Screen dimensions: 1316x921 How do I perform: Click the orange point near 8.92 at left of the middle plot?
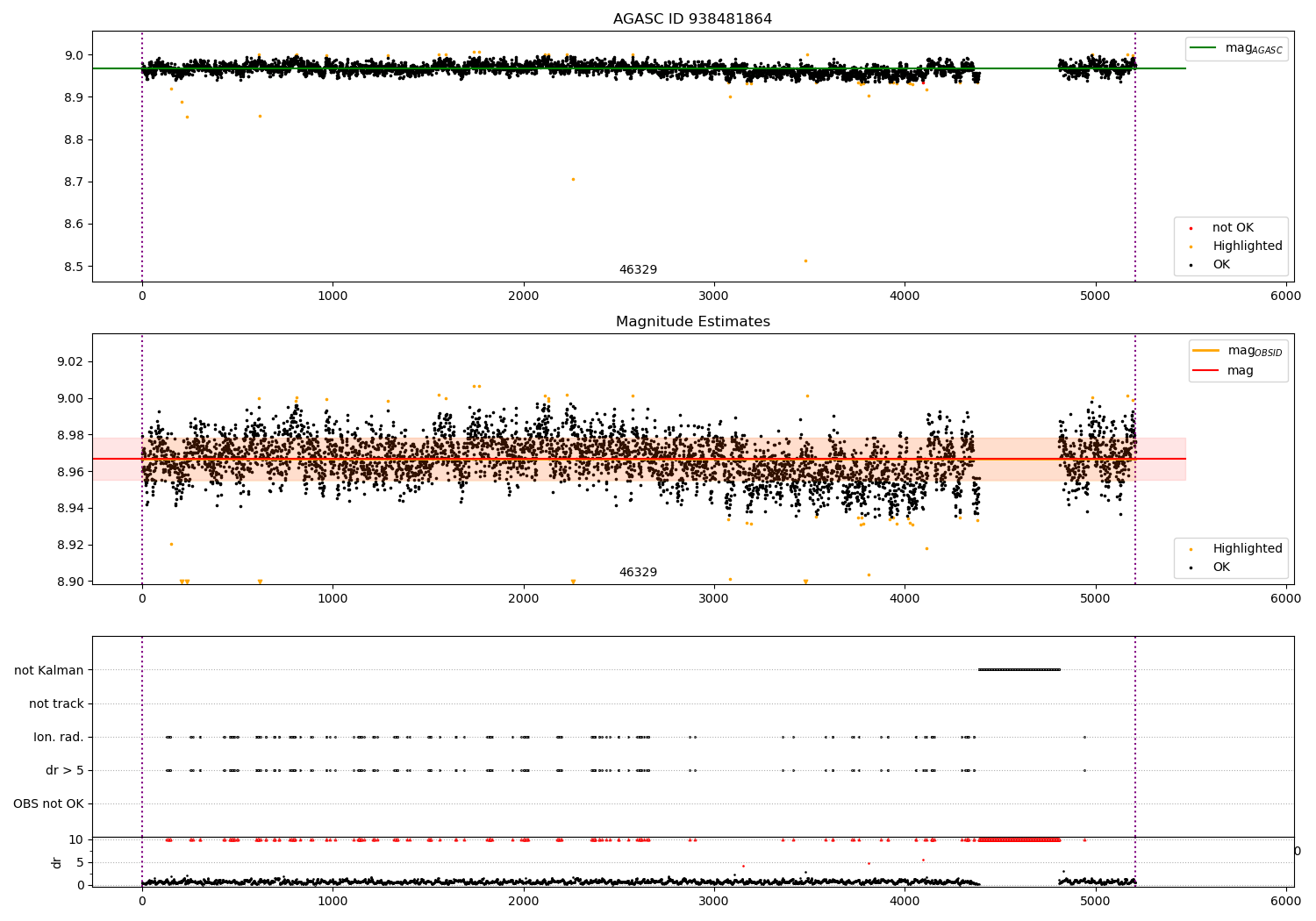[171, 544]
